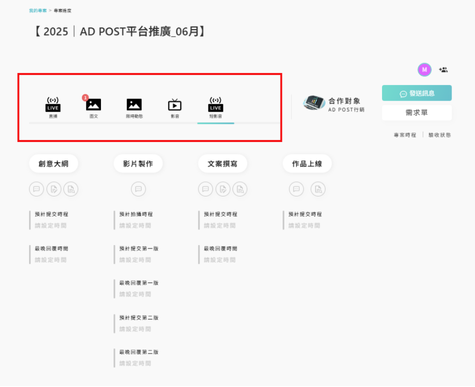Open the 需求單 button
This screenshot has width=475, height=387.
pyautogui.click(x=417, y=113)
